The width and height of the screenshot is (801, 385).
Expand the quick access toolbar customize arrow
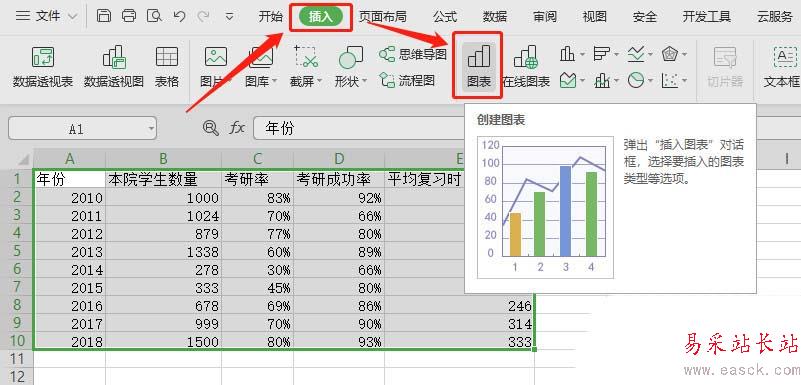coord(230,17)
